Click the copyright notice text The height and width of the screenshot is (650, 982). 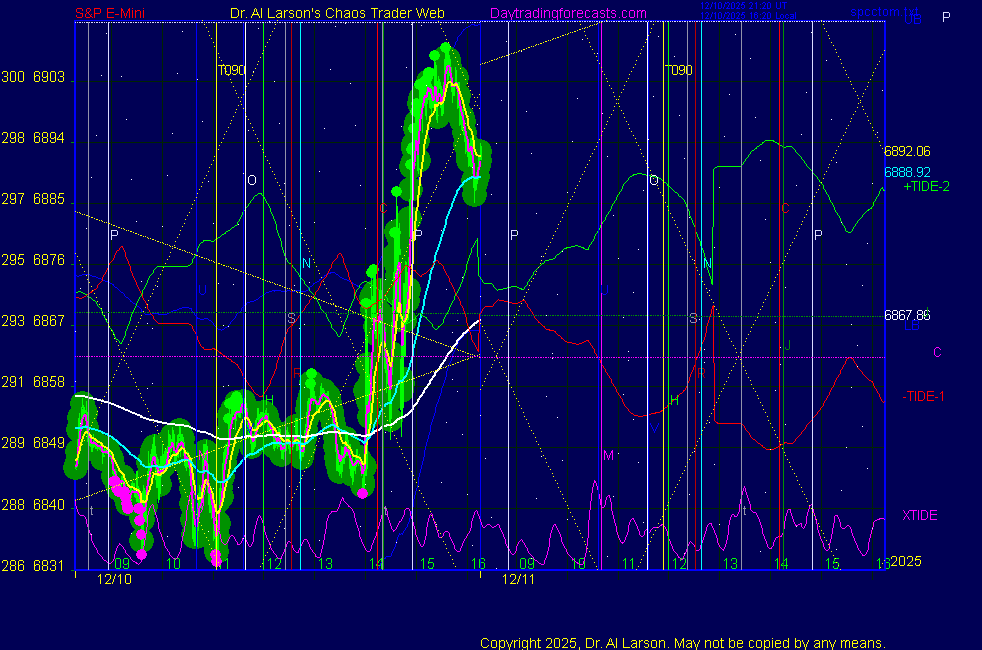pos(682,643)
